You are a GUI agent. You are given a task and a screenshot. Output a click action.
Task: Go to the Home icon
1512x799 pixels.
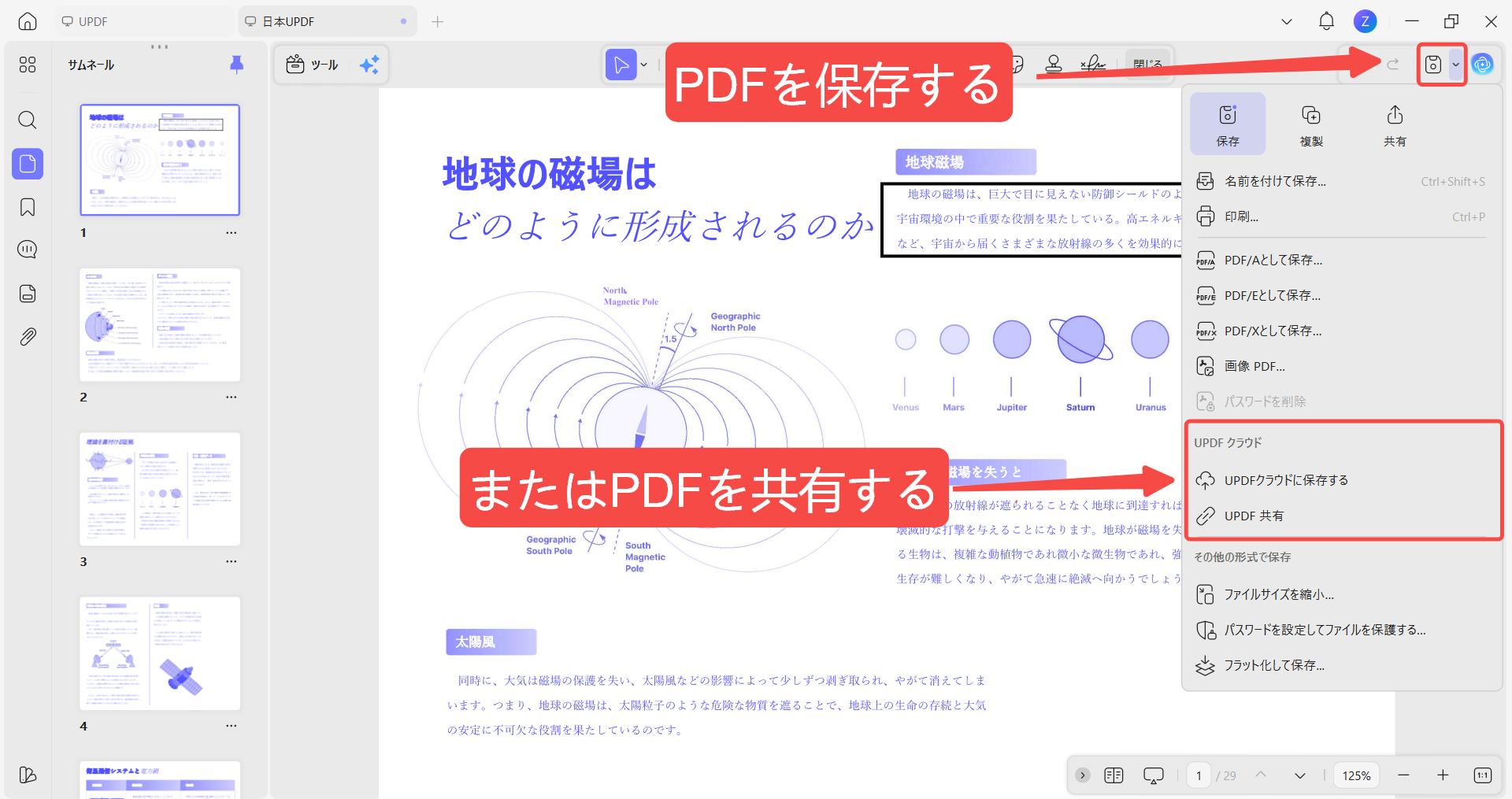tap(28, 21)
